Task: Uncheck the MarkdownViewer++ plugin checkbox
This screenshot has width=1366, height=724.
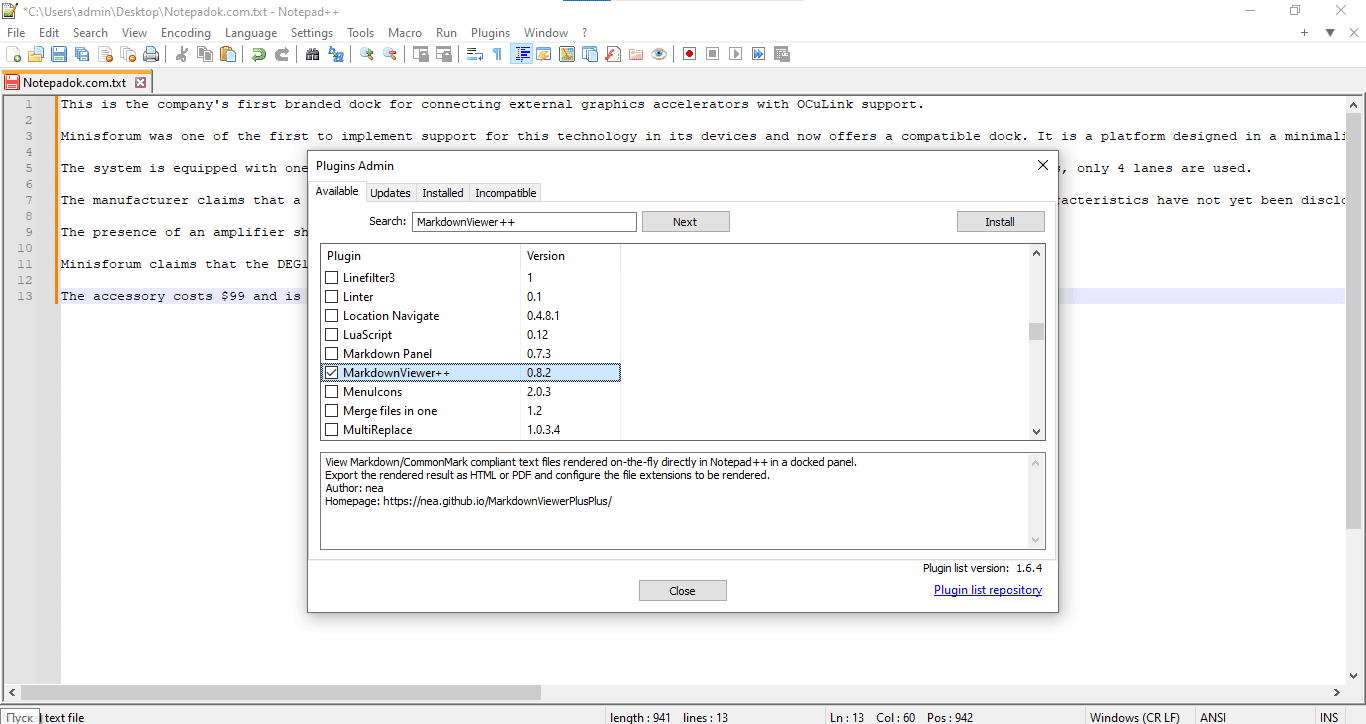Action: 331,372
